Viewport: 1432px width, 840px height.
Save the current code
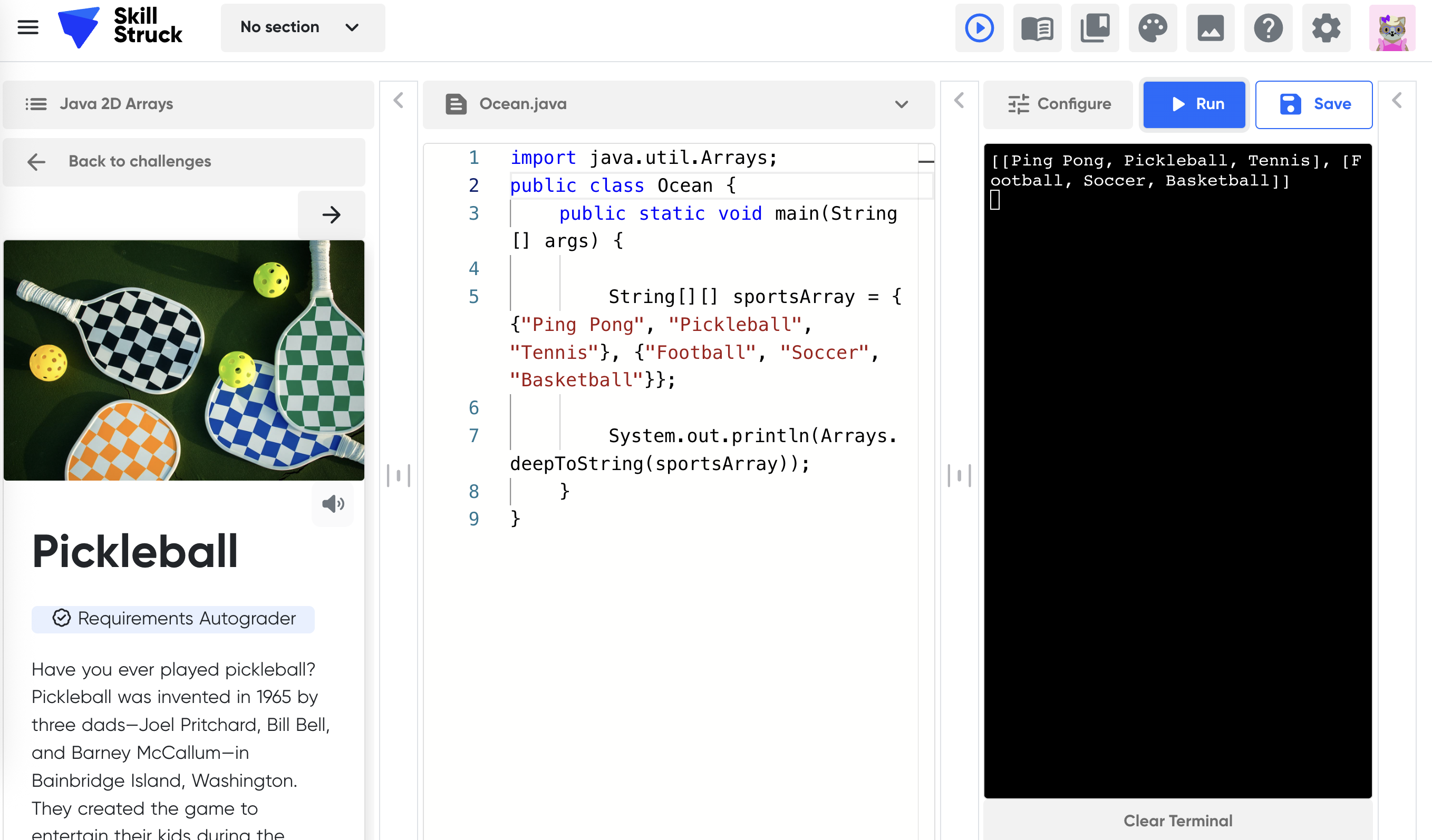(x=1313, y=104)
